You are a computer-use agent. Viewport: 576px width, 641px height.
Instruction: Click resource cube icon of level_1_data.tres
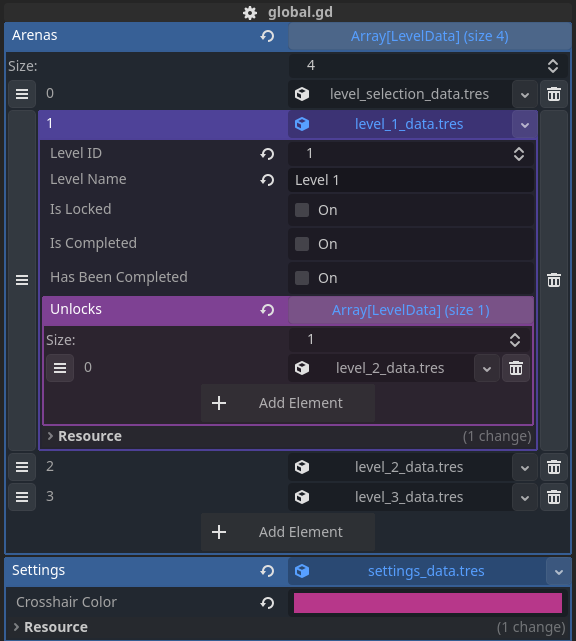[302, 124]
